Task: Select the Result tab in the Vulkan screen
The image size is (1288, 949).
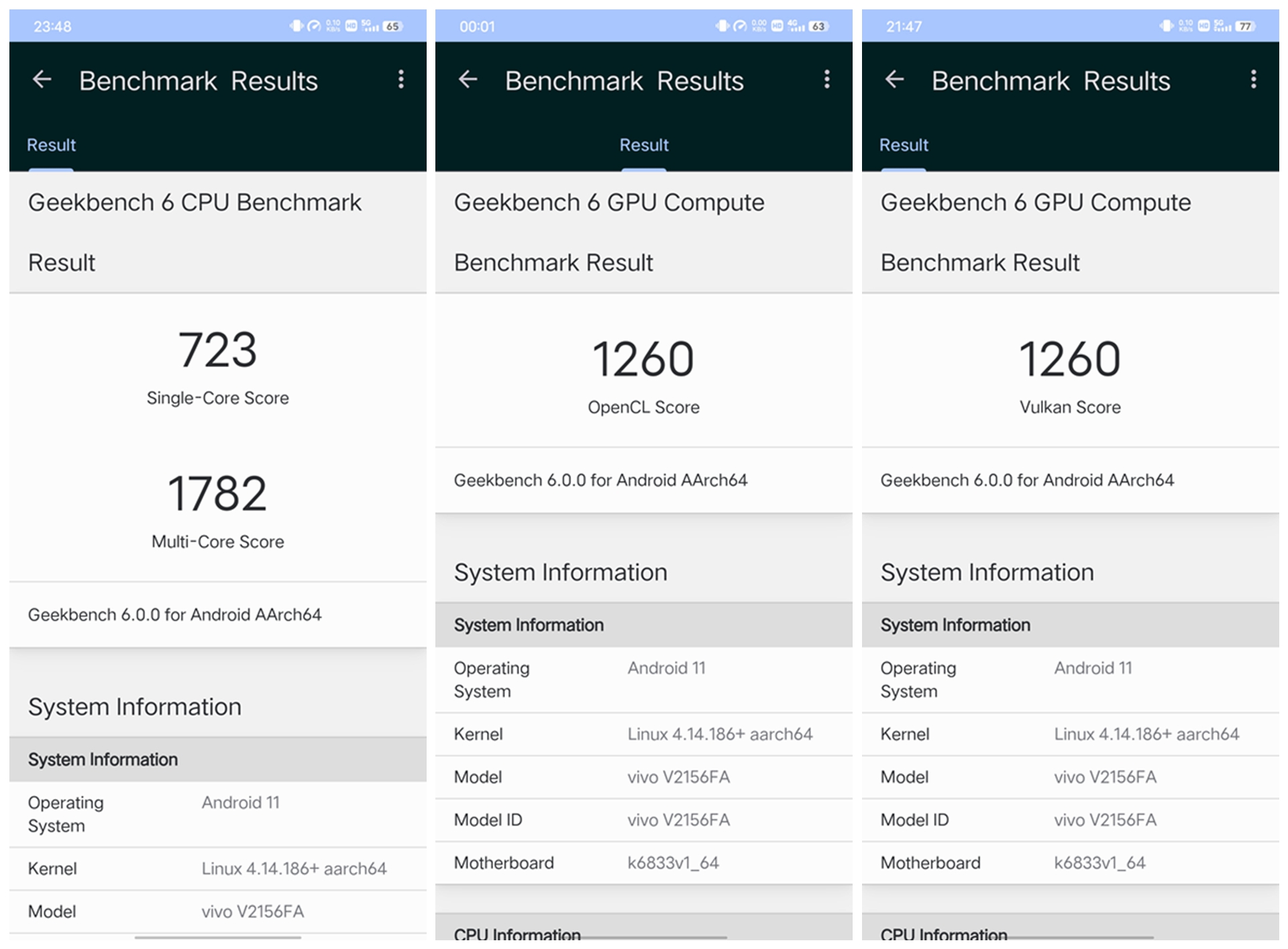Action: click(x=904, y=145)
